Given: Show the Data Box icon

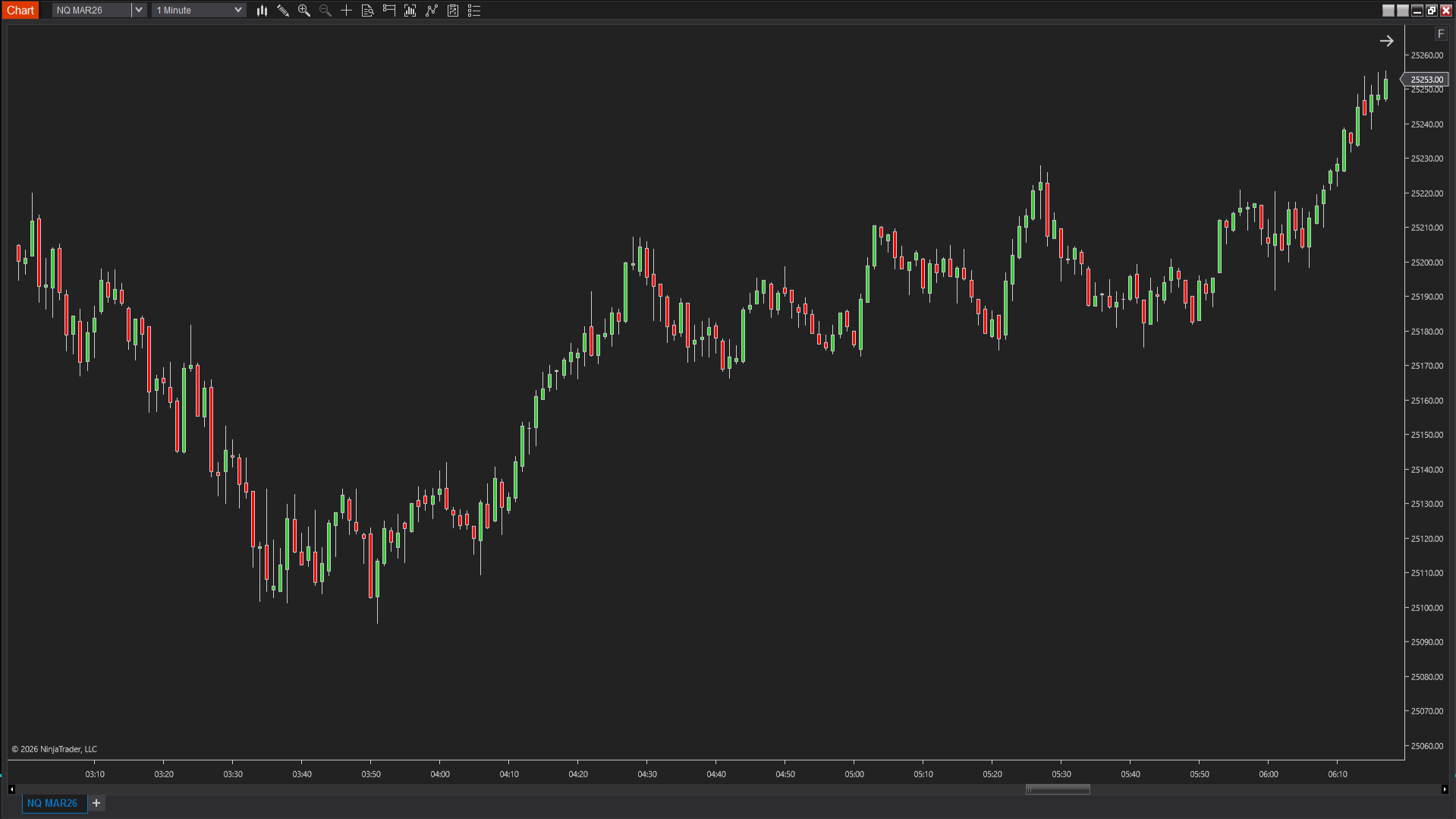Looking at the screenshot, I should click(368, 11).
